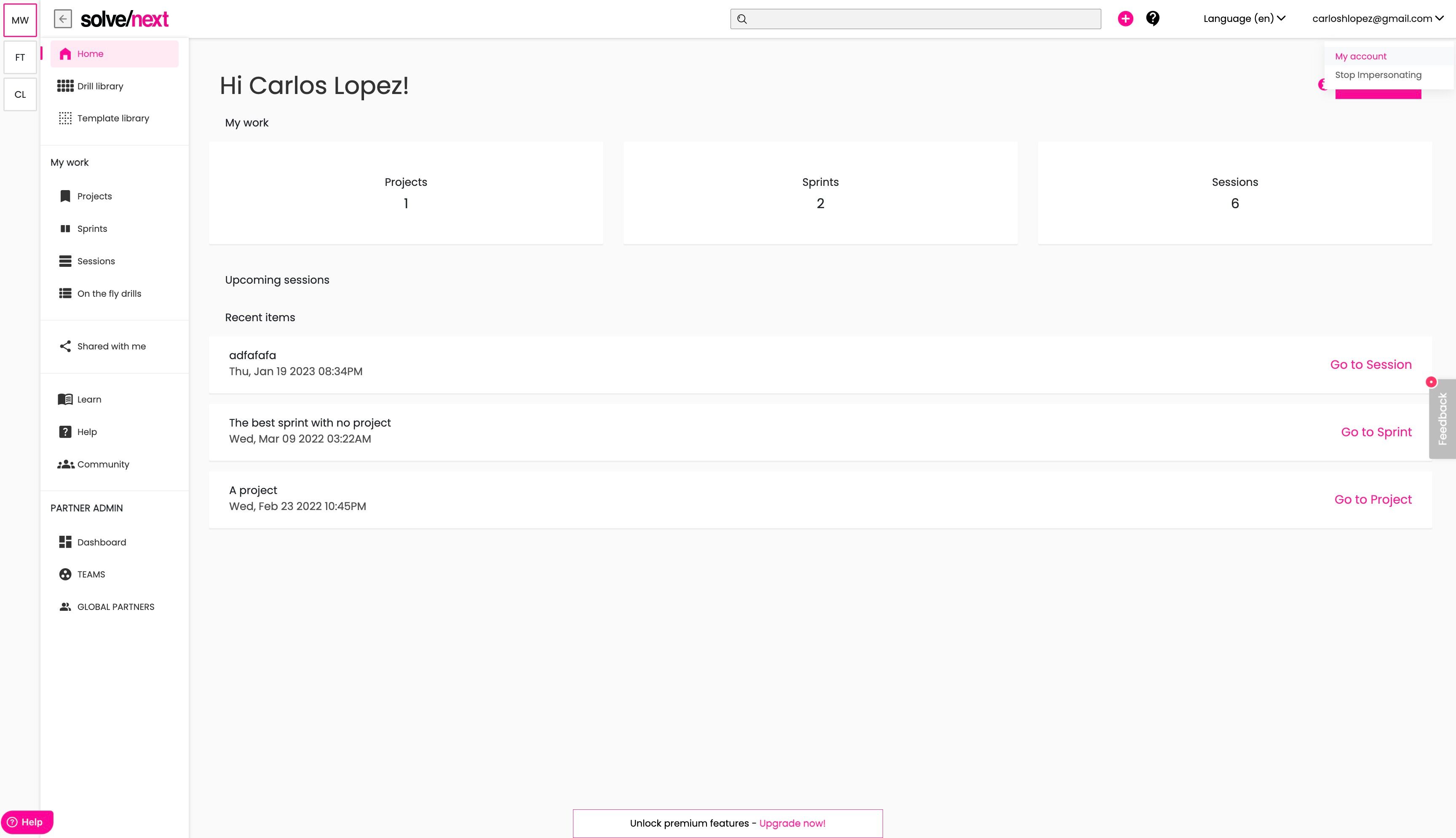Open the Language selection dropdown

pyautogui.click(x=1243, y=18)
